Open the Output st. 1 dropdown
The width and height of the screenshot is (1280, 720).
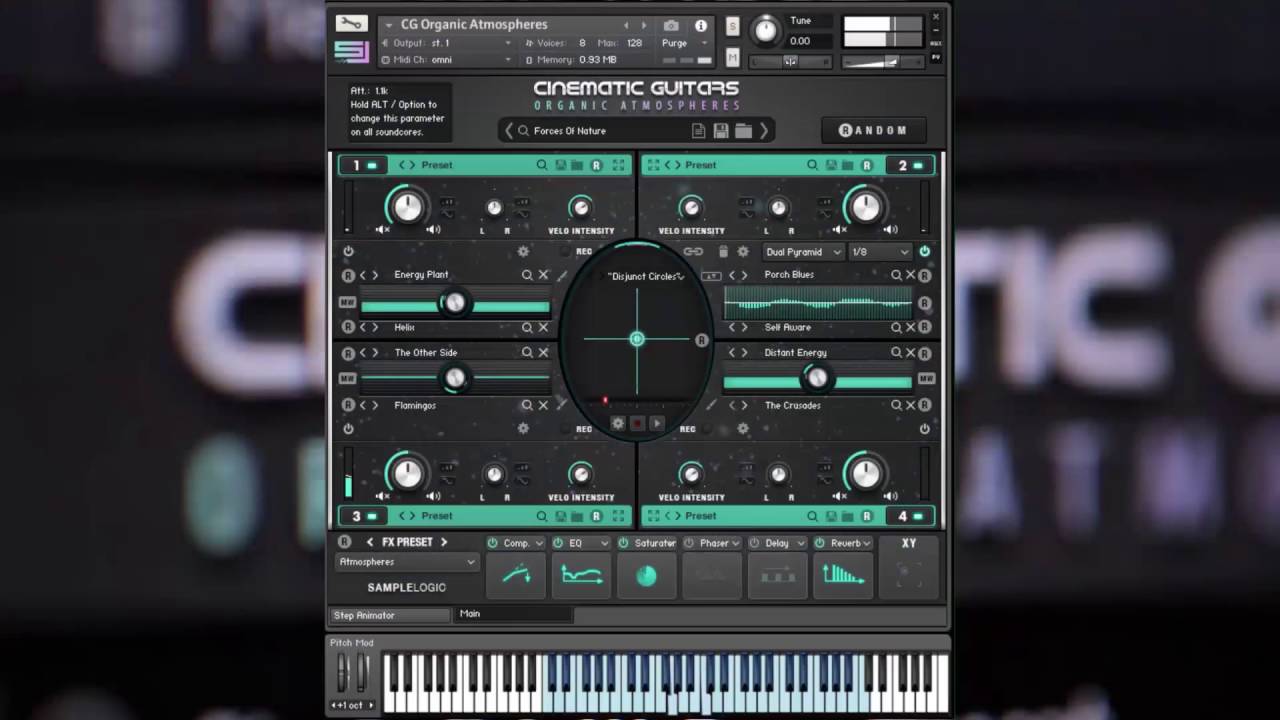(446, 44)
